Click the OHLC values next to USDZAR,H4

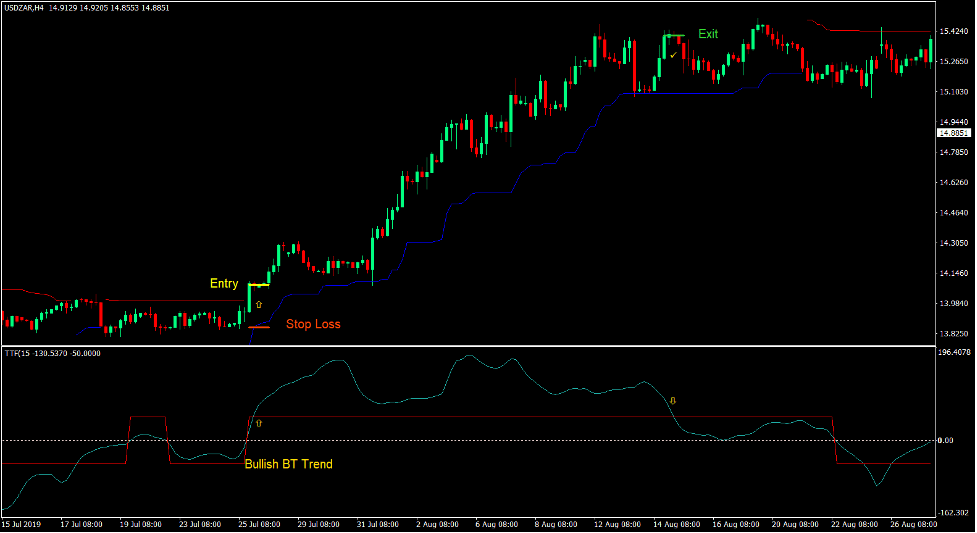tap(109, 8)
